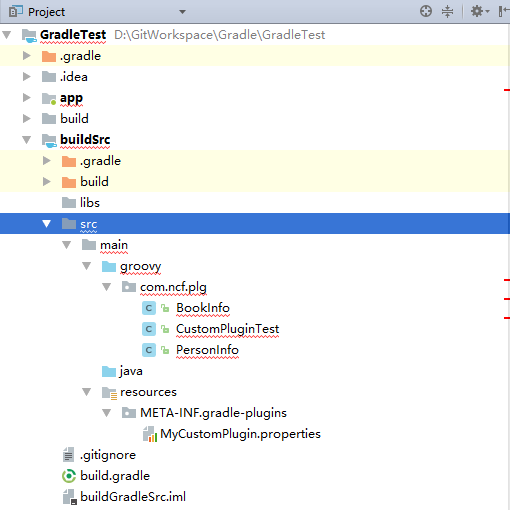The height and width of the screenshot is (510, 510).
Task: Click the GradleTest path D:\GitWorkspace\Gradle\GradleTest
Action: click(x=219, y=35)
